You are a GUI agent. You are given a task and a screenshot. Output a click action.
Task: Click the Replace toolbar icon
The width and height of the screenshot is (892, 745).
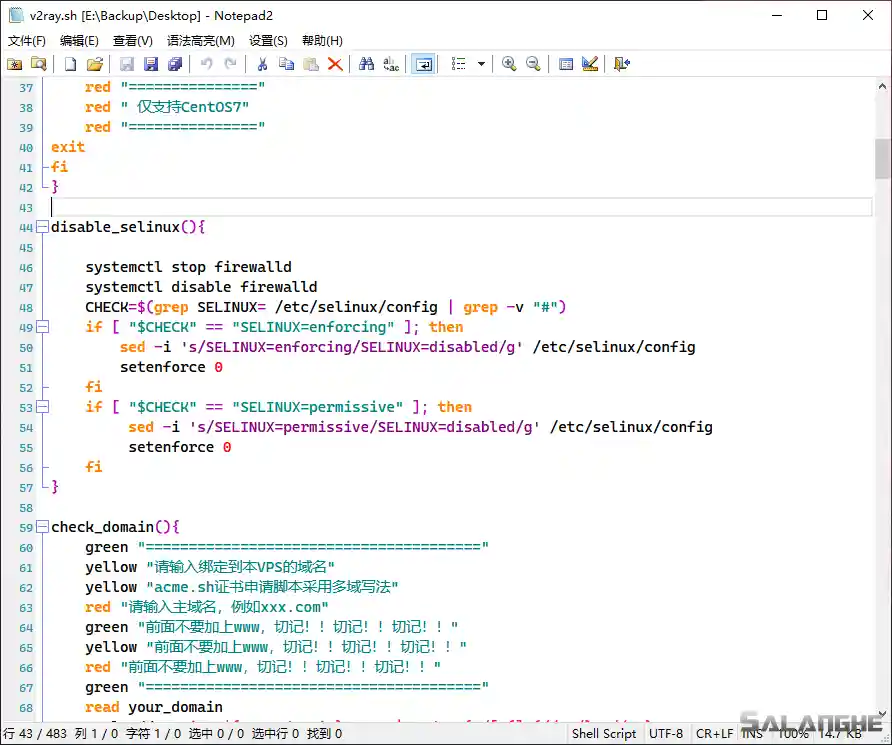pyautogui.click(x=391, y=64)
